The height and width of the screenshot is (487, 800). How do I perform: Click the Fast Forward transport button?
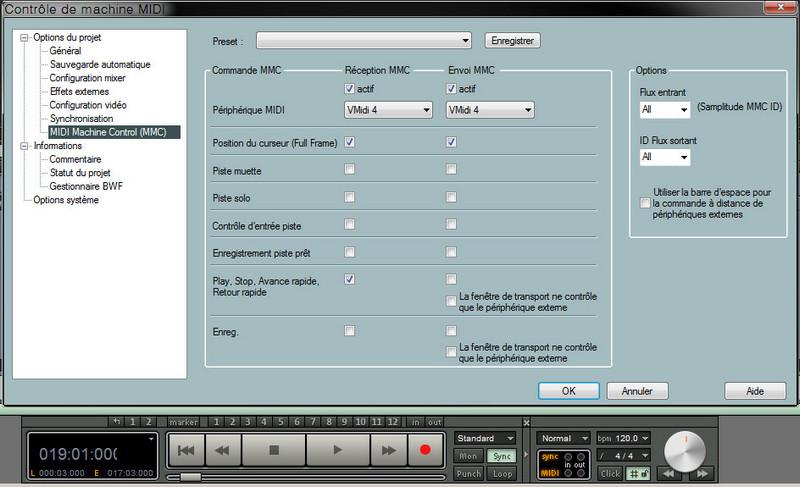pyautogui.click(x=390, y=451)
